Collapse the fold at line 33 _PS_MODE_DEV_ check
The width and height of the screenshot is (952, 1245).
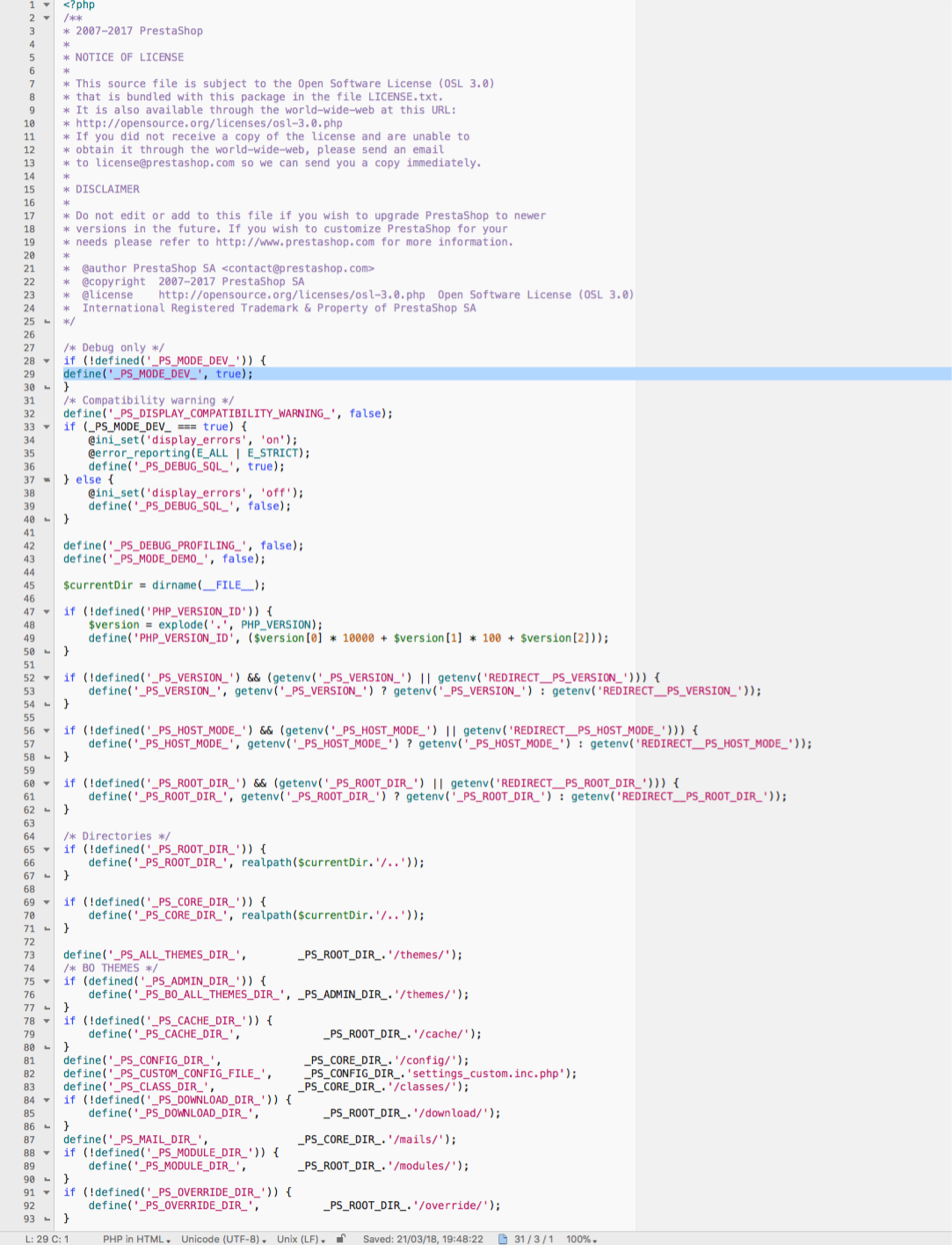click(47, 426)
